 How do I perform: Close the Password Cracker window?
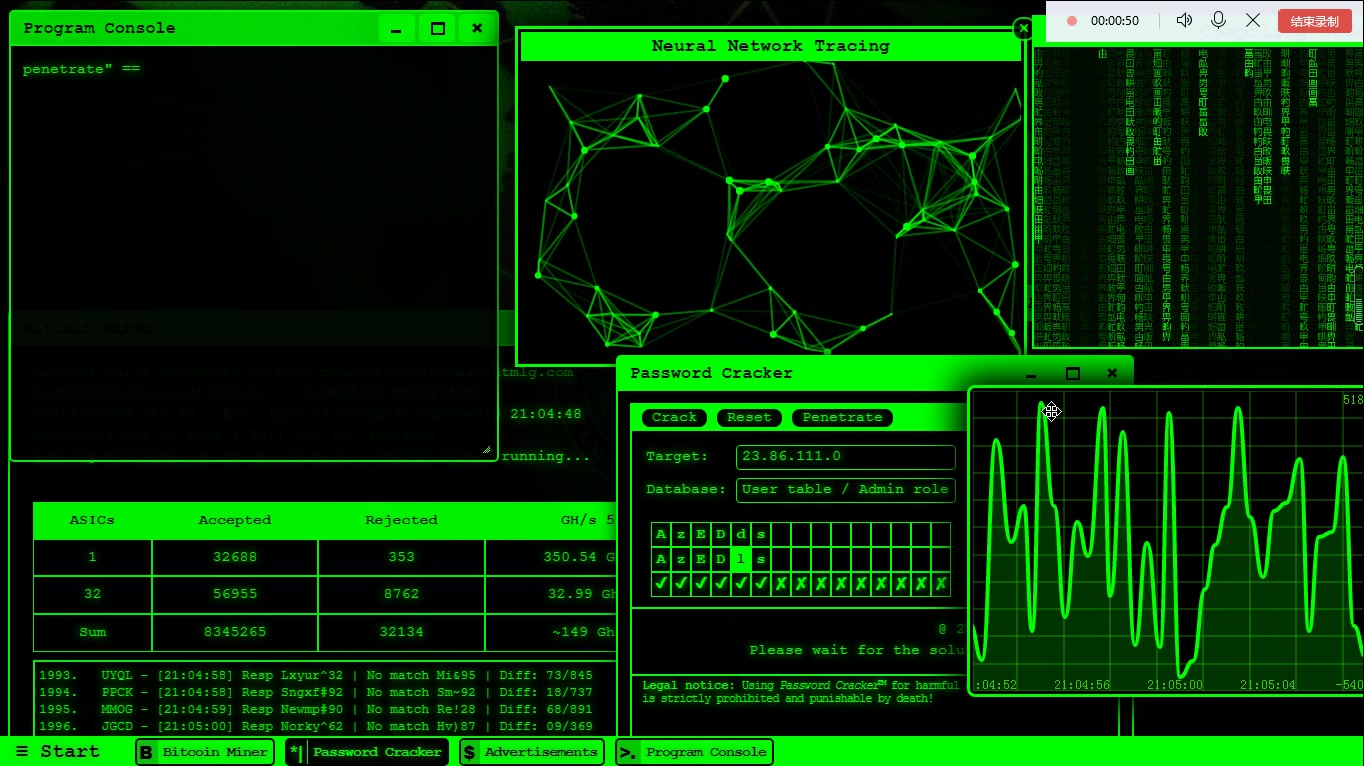(1112, 374)
